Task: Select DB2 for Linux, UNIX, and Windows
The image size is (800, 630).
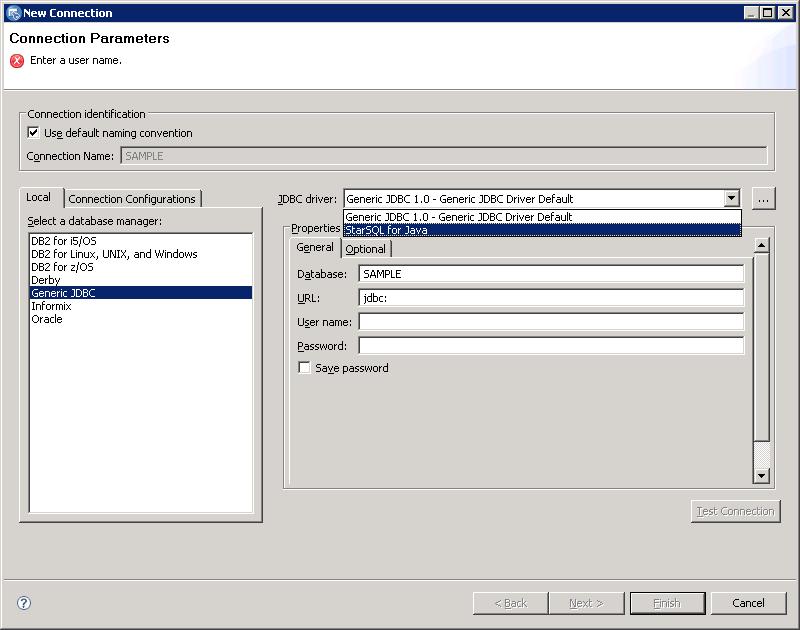Action: click(114, 254)
